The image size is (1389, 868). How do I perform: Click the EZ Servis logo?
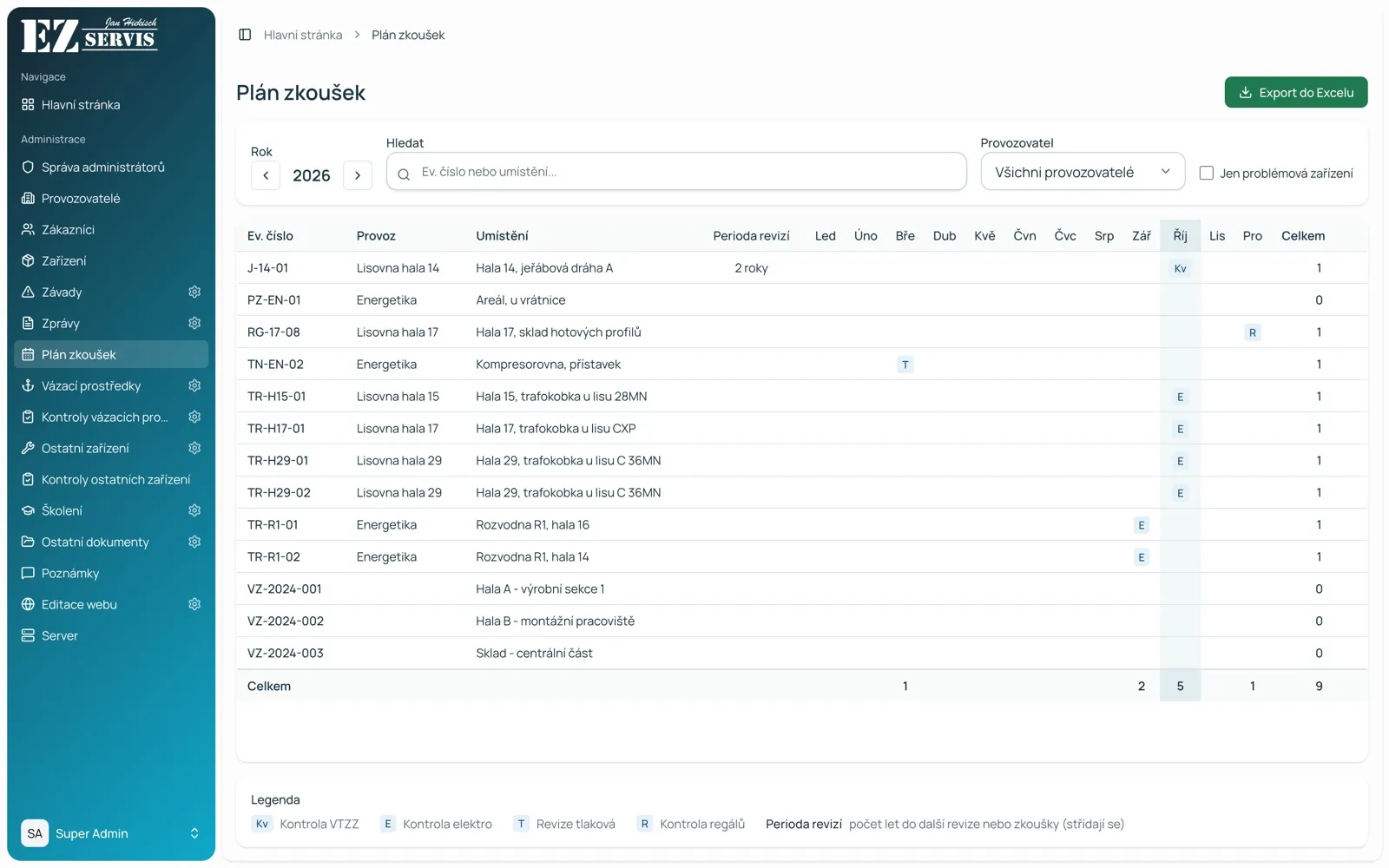[x=89, y=36]
